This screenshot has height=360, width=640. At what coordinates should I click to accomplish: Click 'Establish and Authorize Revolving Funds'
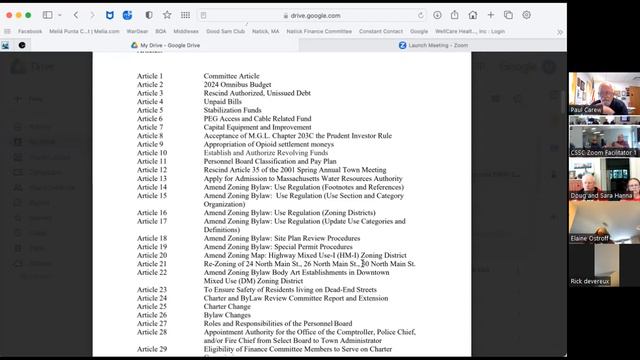pos(266,153)
